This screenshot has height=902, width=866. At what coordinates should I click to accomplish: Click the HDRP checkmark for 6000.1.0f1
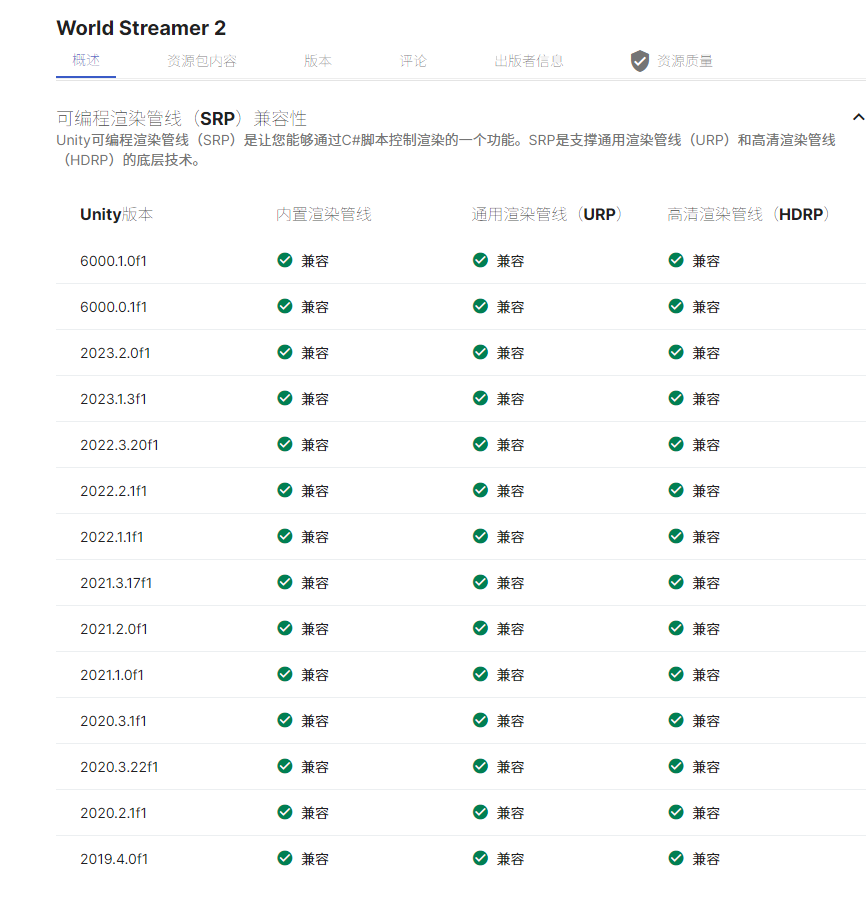pyautogui.click(x=676, y=260)
